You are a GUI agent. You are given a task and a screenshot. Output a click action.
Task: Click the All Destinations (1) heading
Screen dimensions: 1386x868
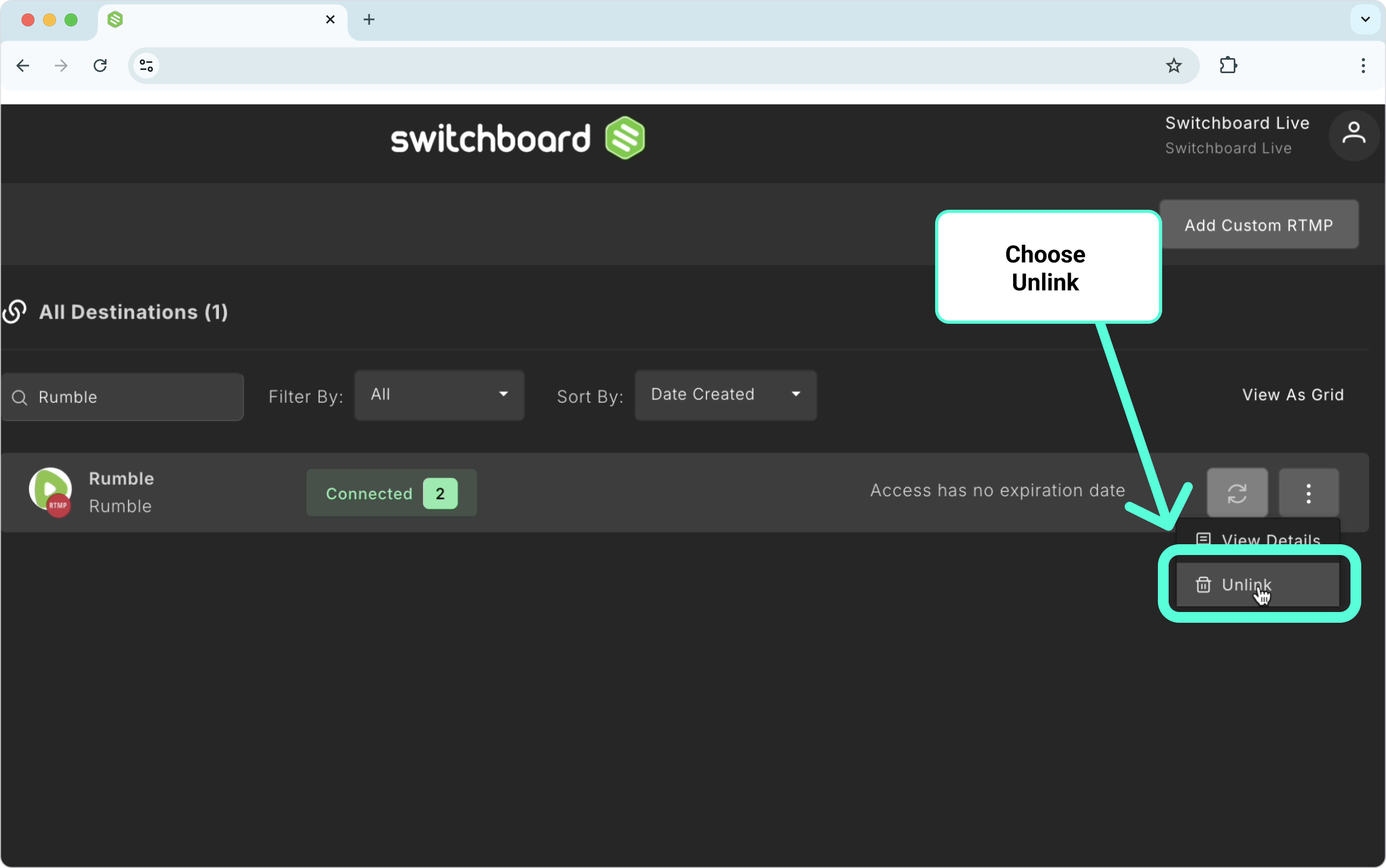coord(133,312)
